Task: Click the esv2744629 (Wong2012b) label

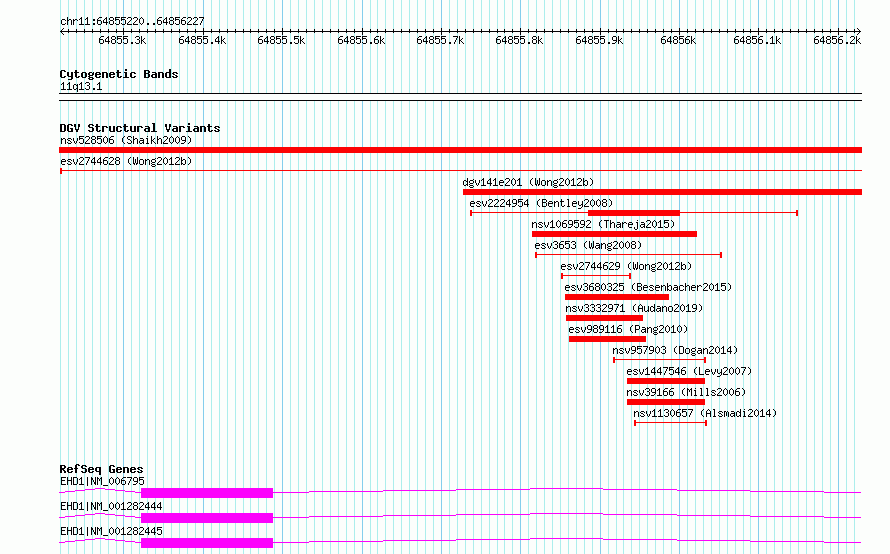Action: (626, 266)
